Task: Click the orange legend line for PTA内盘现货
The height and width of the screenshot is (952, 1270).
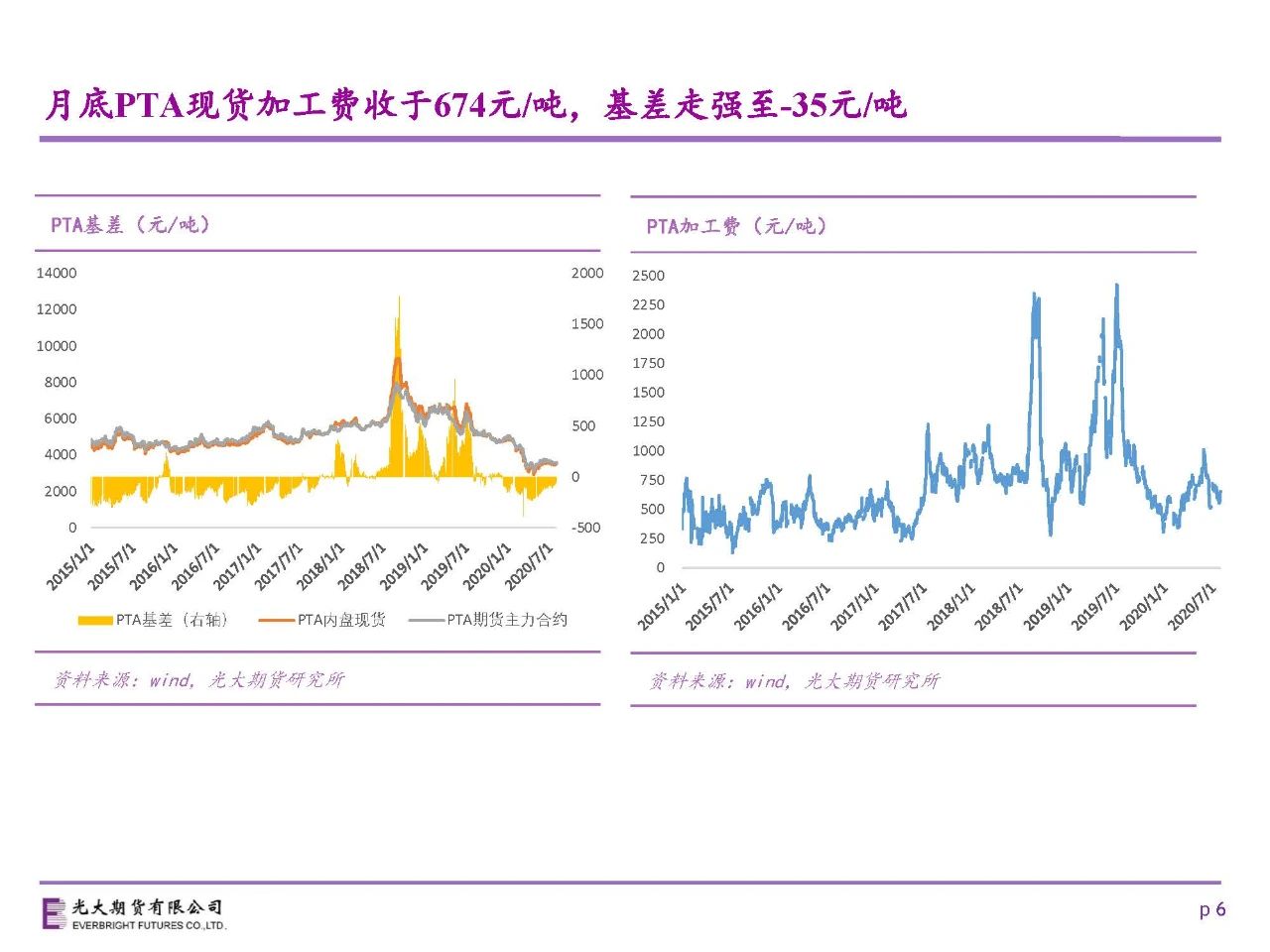Action: point(276,620)
